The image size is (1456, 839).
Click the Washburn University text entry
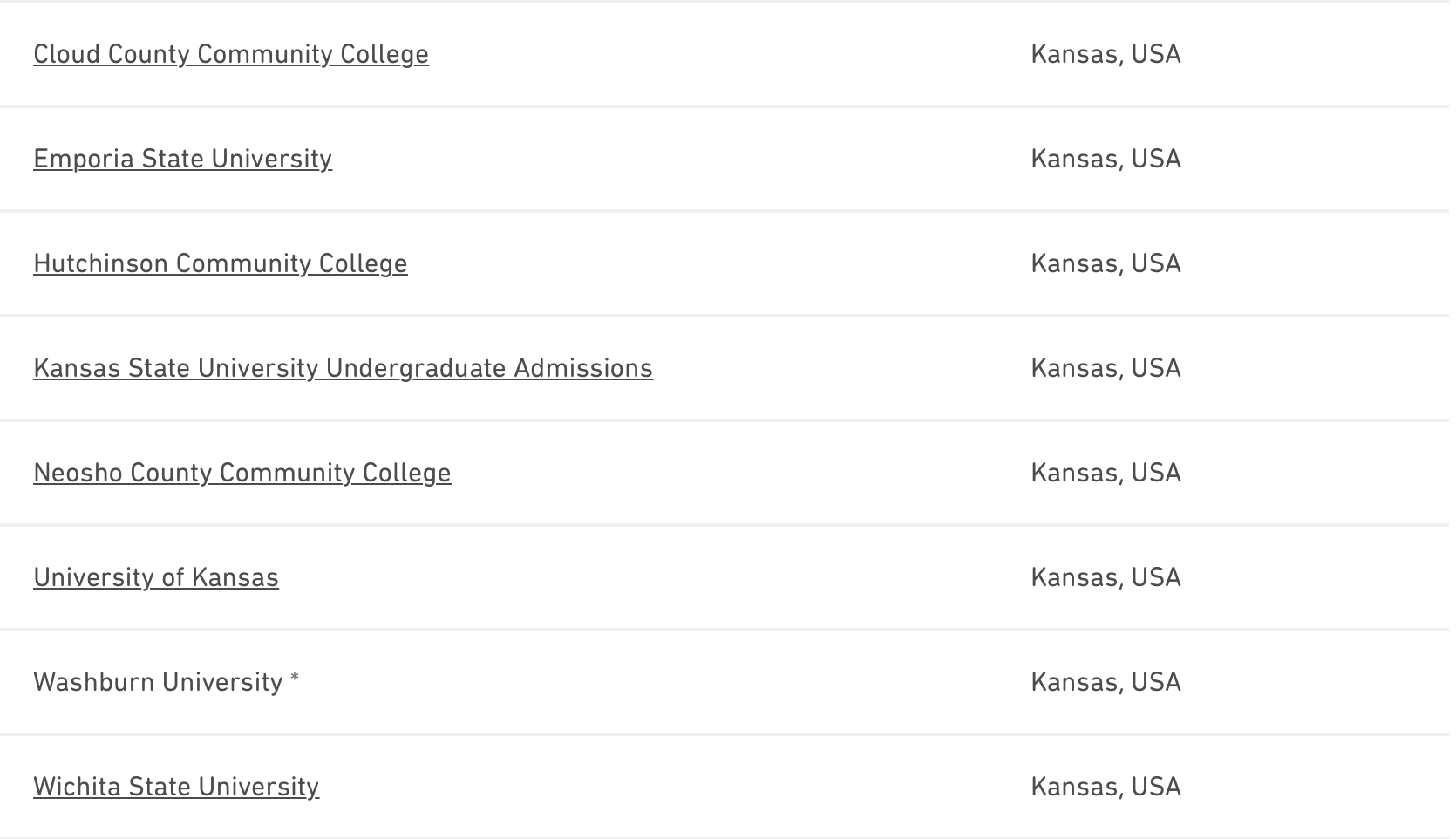158,682
